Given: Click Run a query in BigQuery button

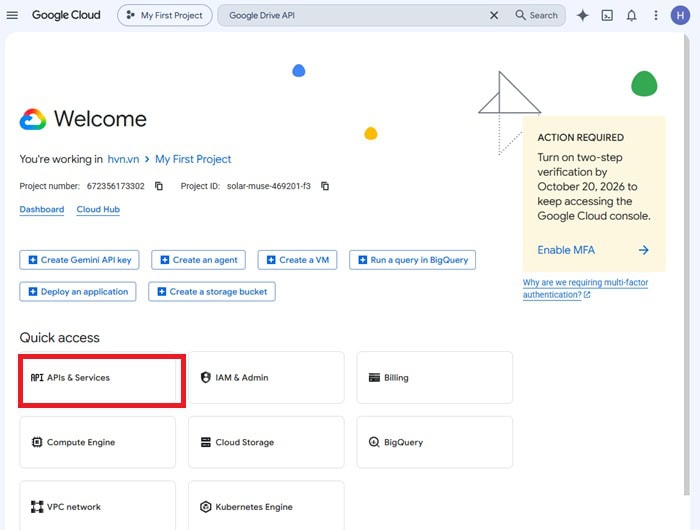Looking at the screenshot, I should point(412,260).
